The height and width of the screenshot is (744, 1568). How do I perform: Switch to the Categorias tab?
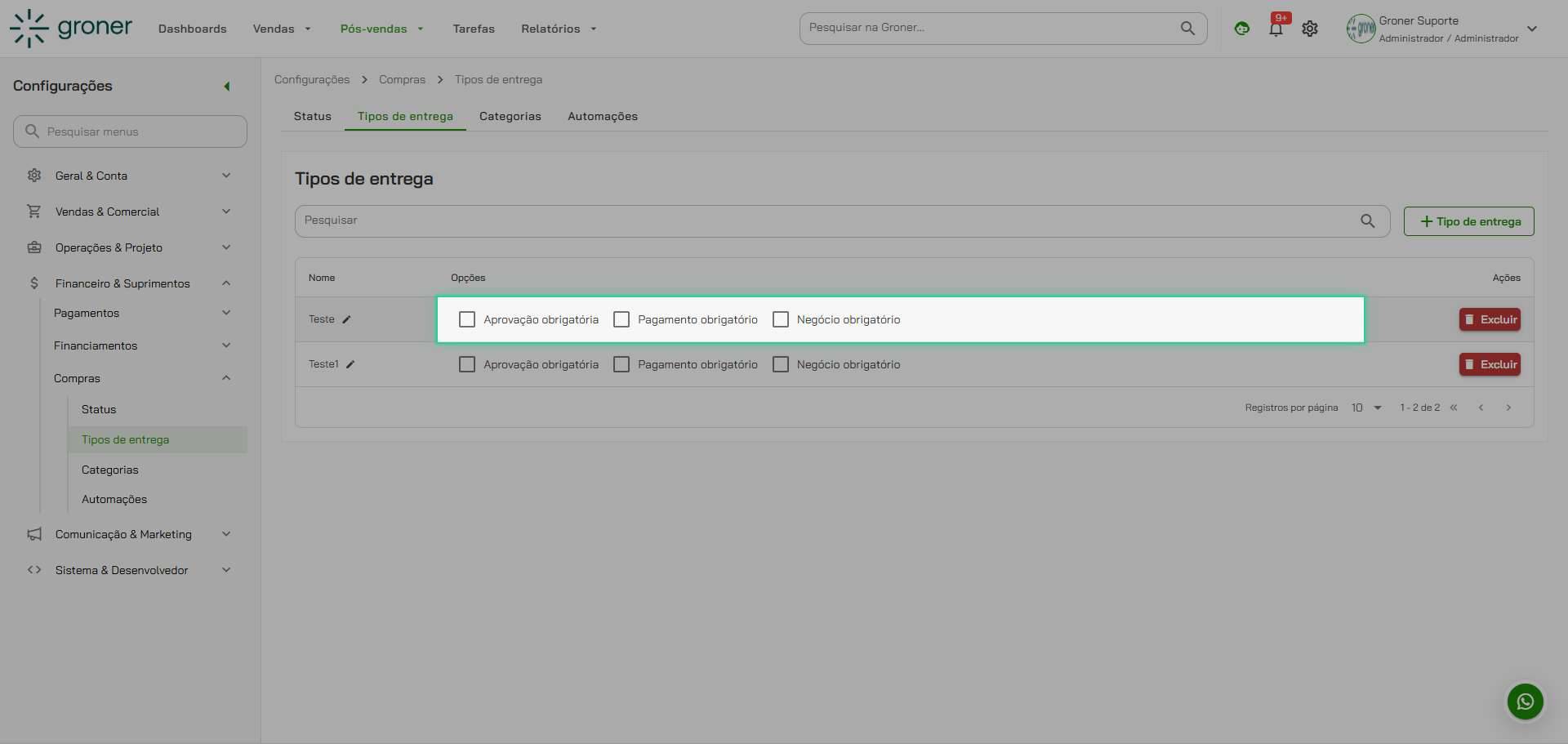click(510, 116)
